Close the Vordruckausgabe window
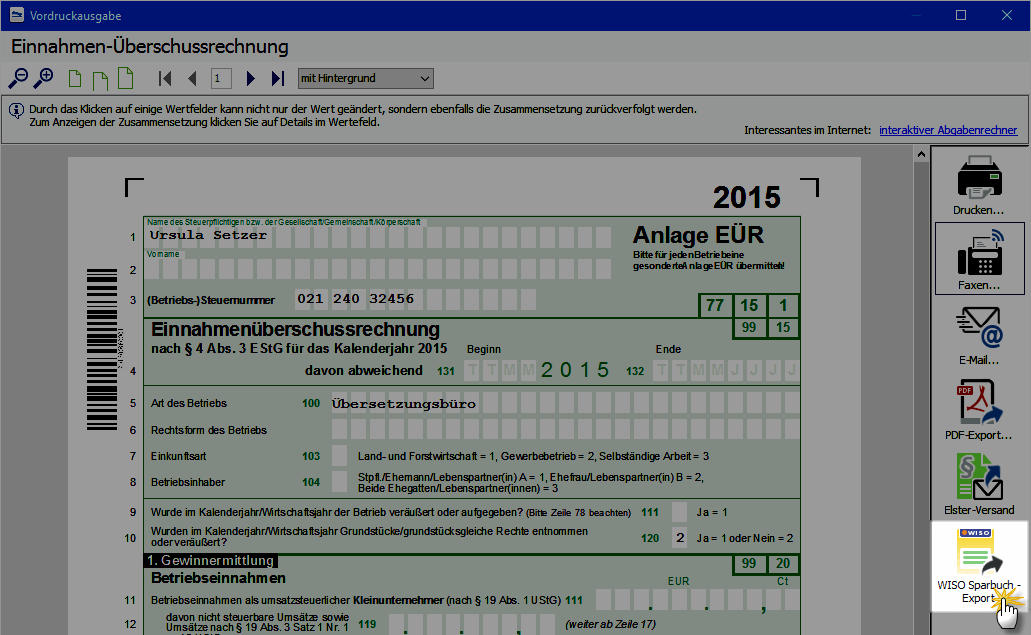 click(x=1007, y=15)
